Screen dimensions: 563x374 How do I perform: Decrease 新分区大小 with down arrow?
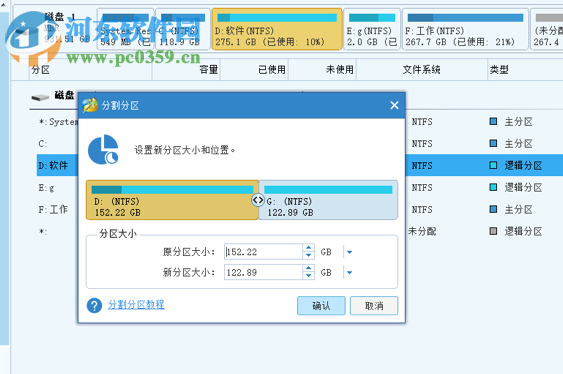coord(308,276)
